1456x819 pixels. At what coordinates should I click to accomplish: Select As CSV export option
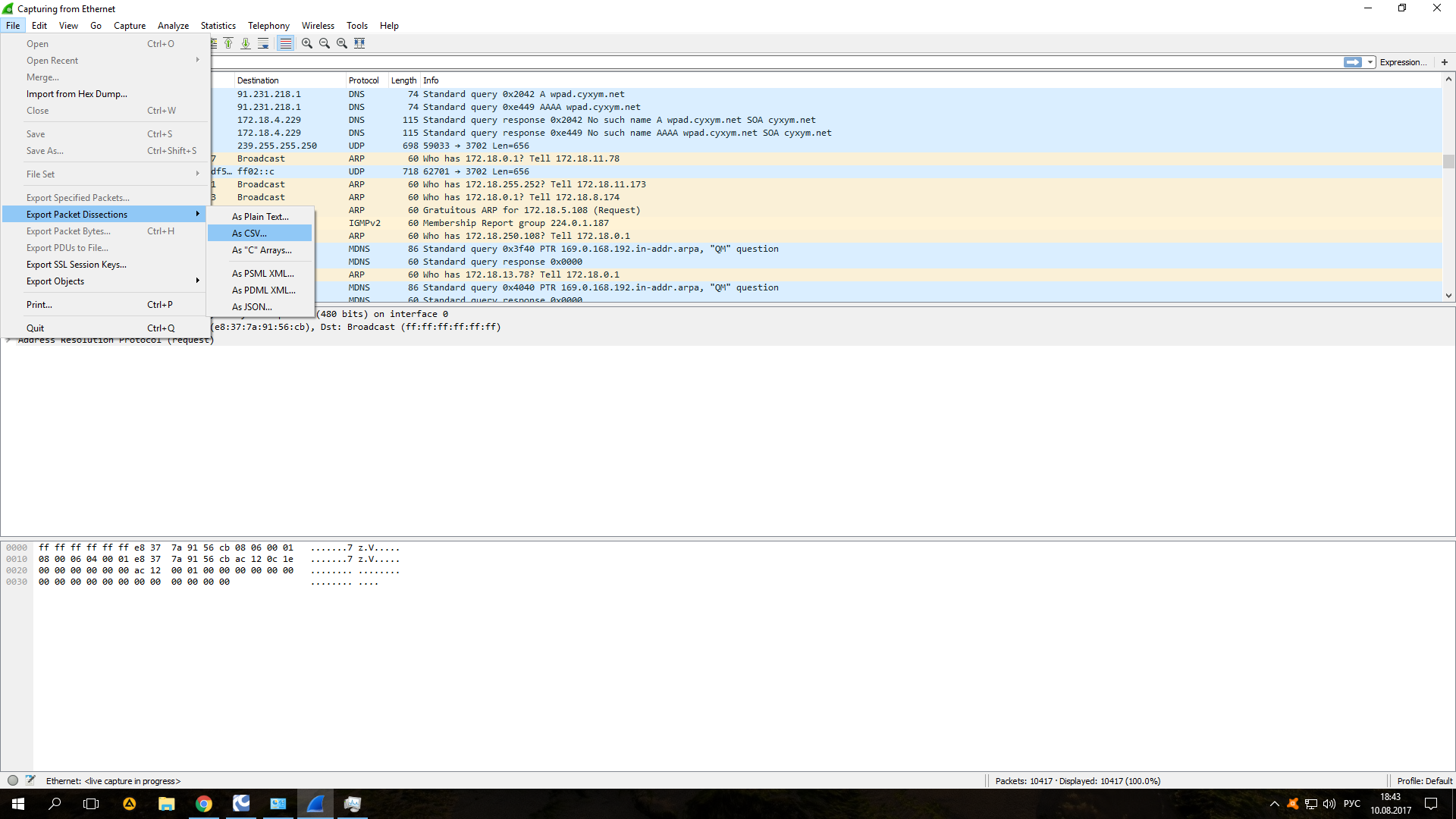(x=249, y=234)
